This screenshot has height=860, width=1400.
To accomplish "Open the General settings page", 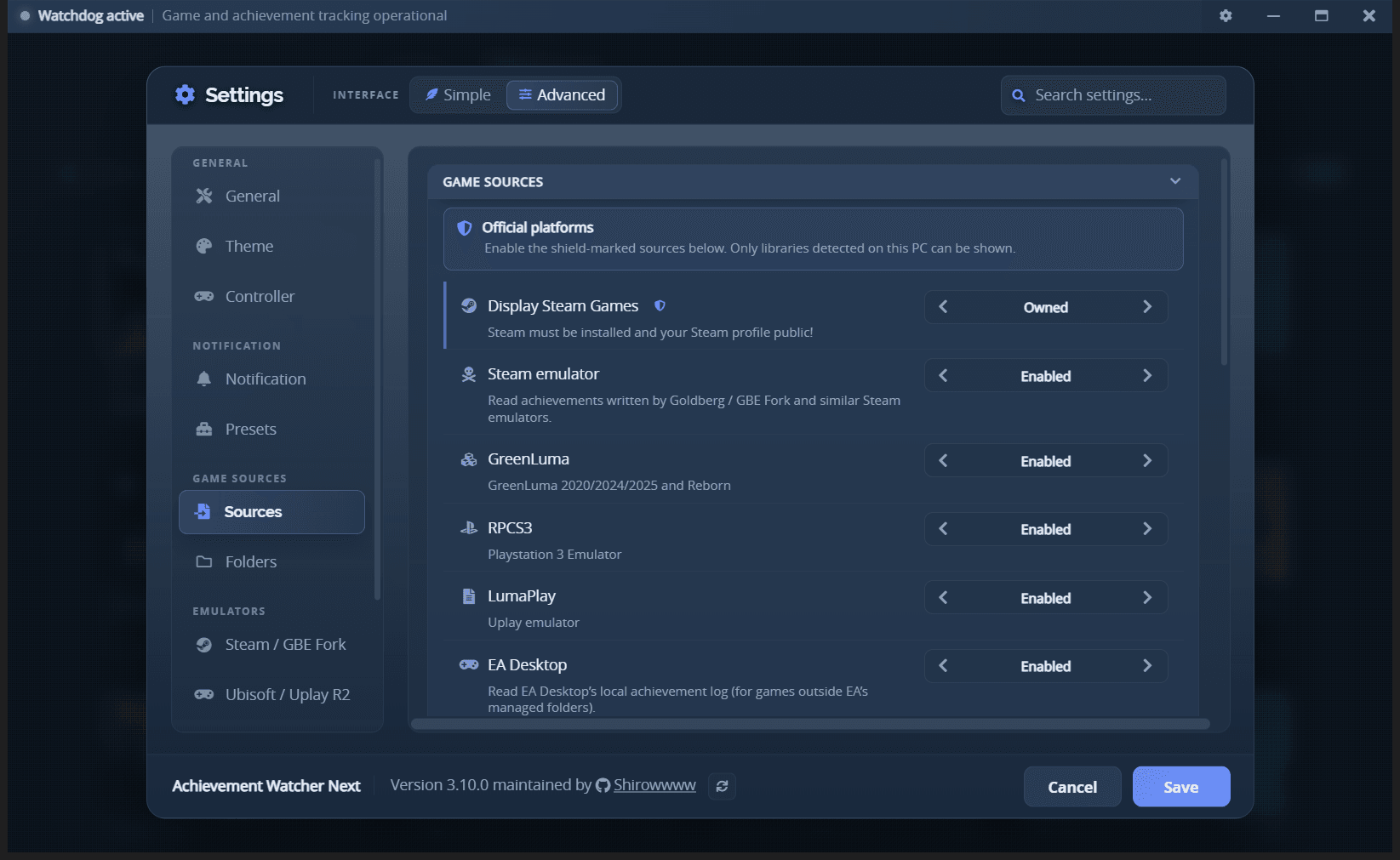I will 271,196.
